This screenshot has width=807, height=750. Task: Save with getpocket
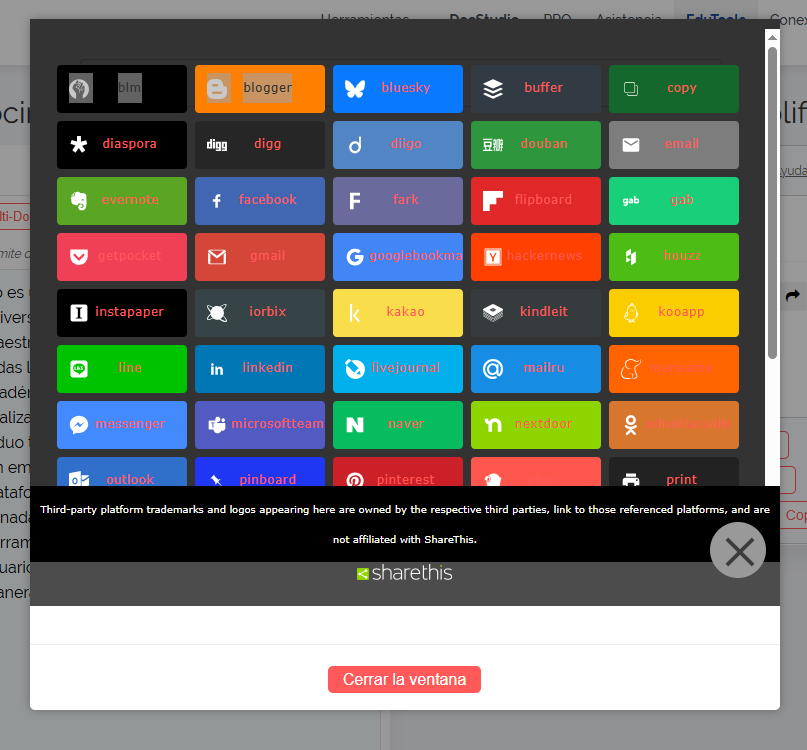click(122, 257)
